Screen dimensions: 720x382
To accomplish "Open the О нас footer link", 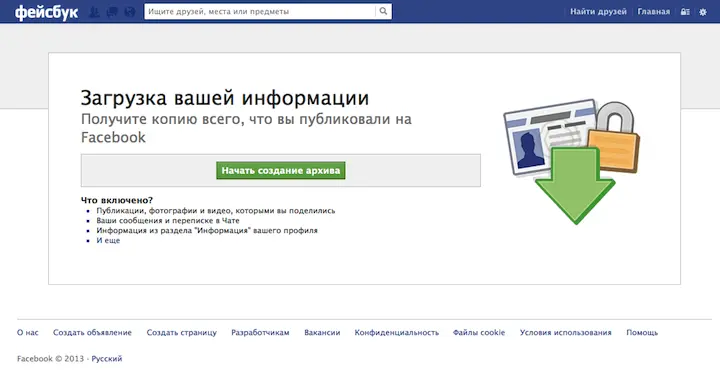I will tap(28, 332).
